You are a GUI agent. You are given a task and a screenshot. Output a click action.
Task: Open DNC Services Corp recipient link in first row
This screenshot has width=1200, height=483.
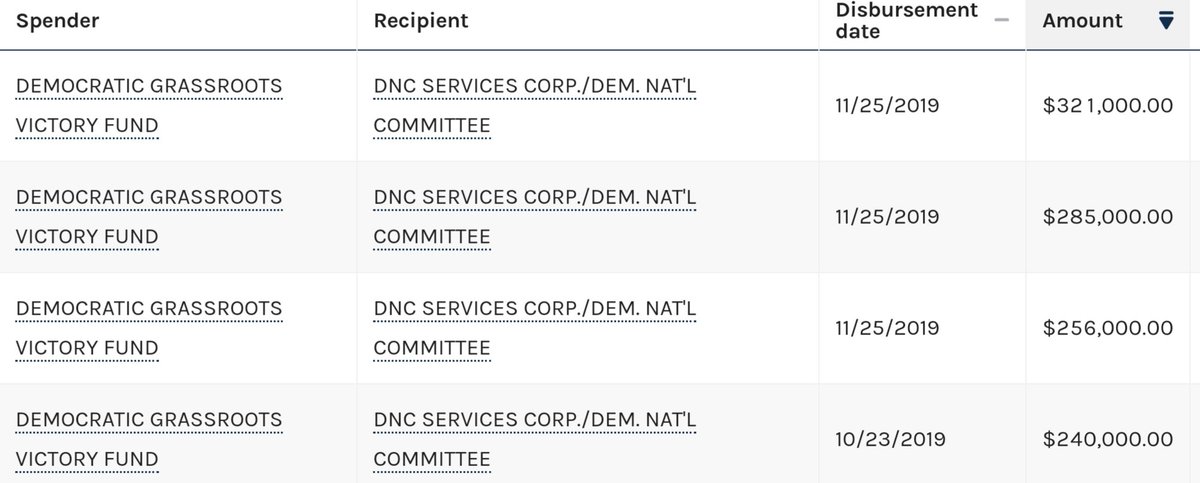tap(535, 106)
